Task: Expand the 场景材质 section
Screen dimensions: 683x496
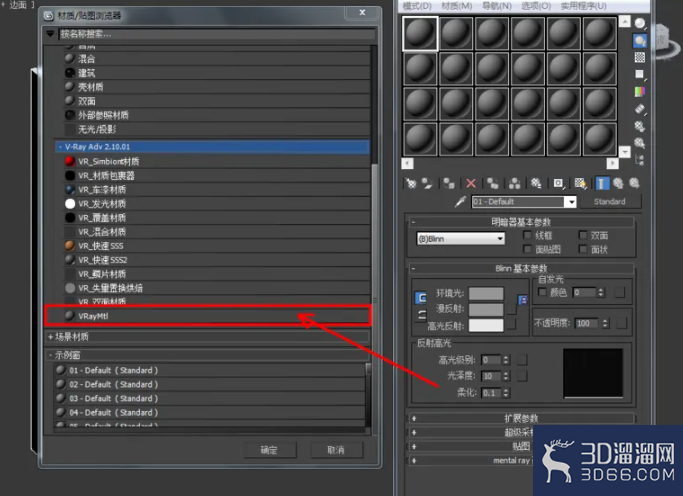Action: pos(50,337)
